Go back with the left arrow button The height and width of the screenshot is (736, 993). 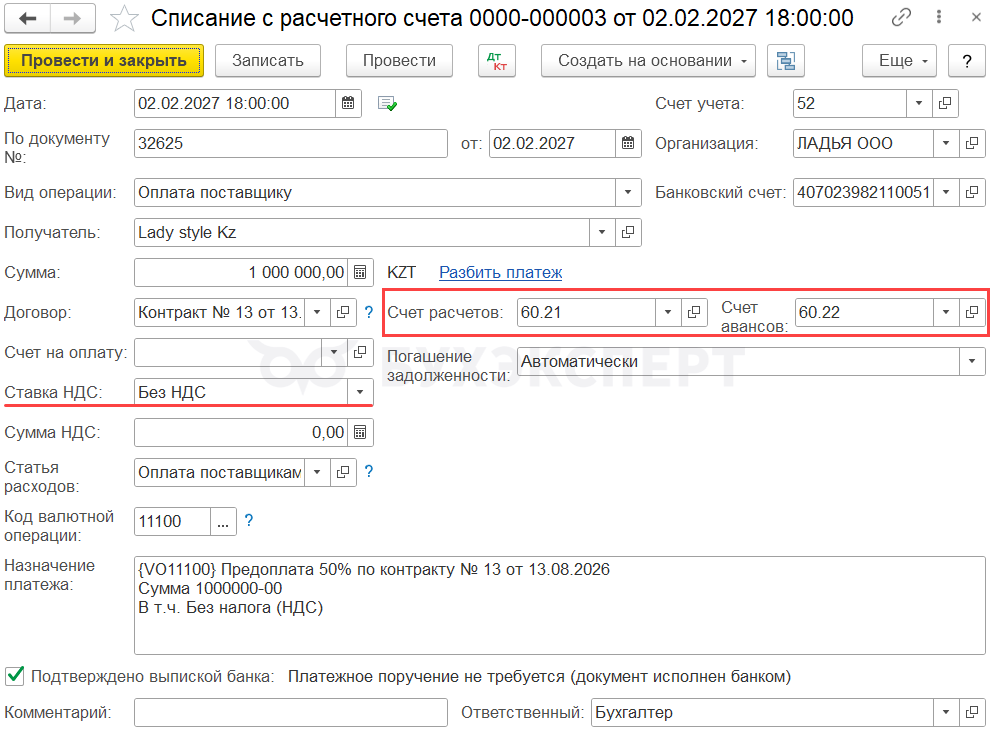[27, 18]
